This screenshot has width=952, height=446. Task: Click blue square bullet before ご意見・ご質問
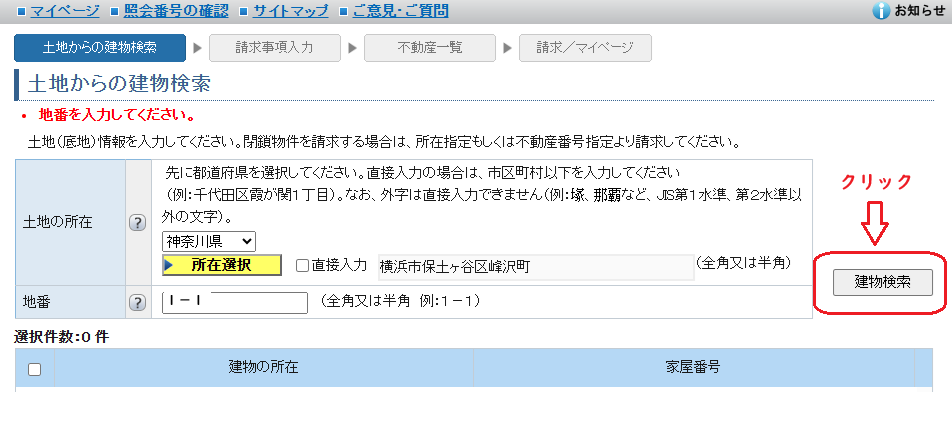pos(343,12)
